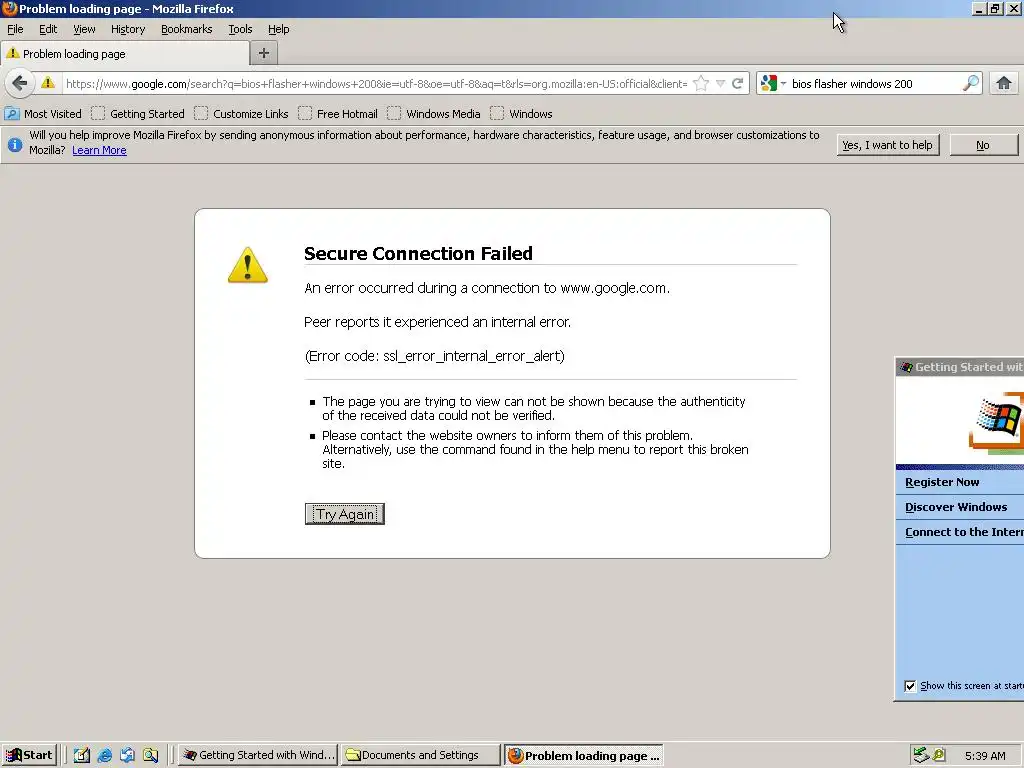Switch to Problem loading page taskbar button

tap(584, 755)
